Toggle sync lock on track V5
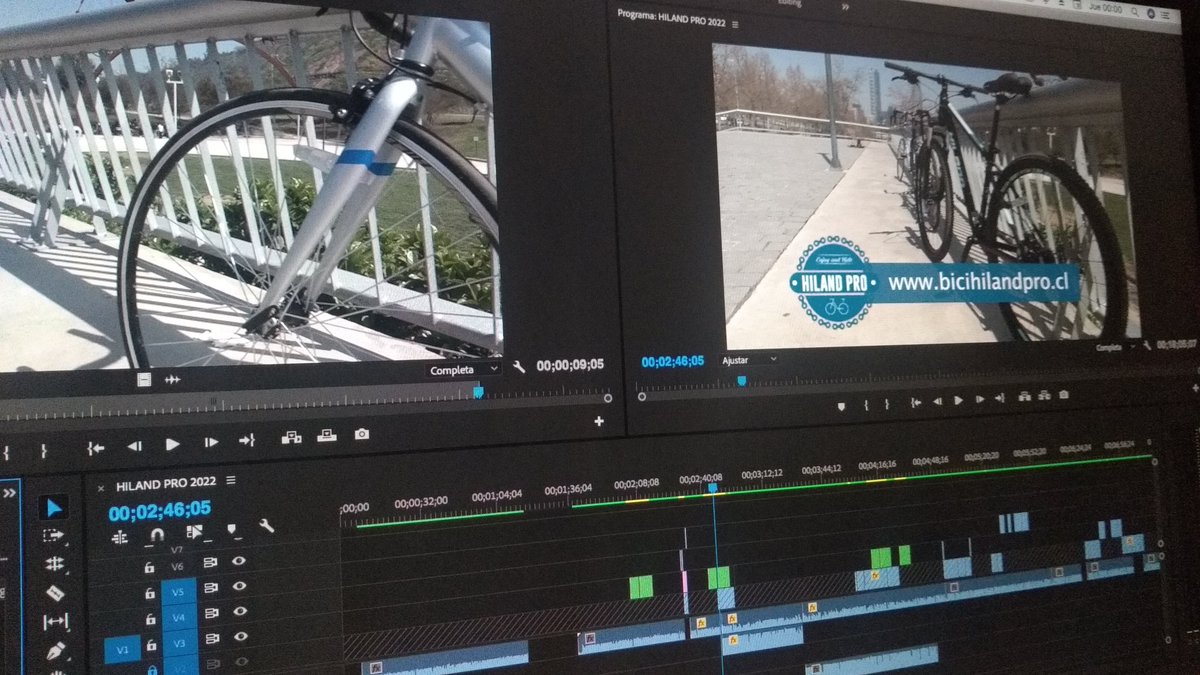Viewport: 1200px width, 675px height. (211, 588)
